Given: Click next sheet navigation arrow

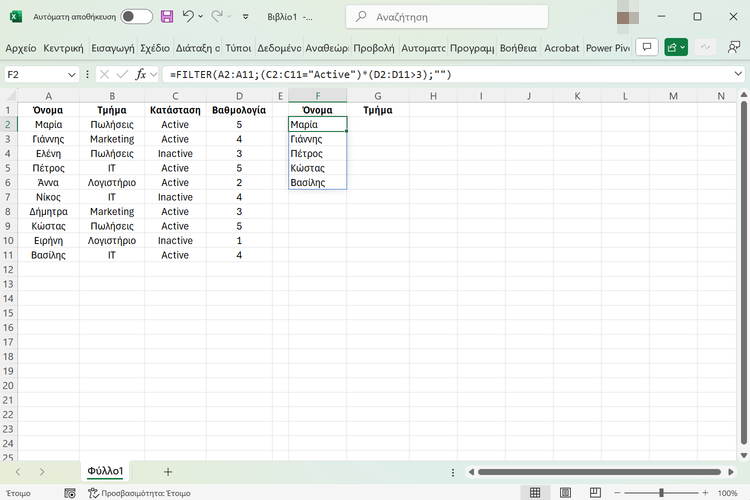Looking at the screenshot, I should click(42, 472).
